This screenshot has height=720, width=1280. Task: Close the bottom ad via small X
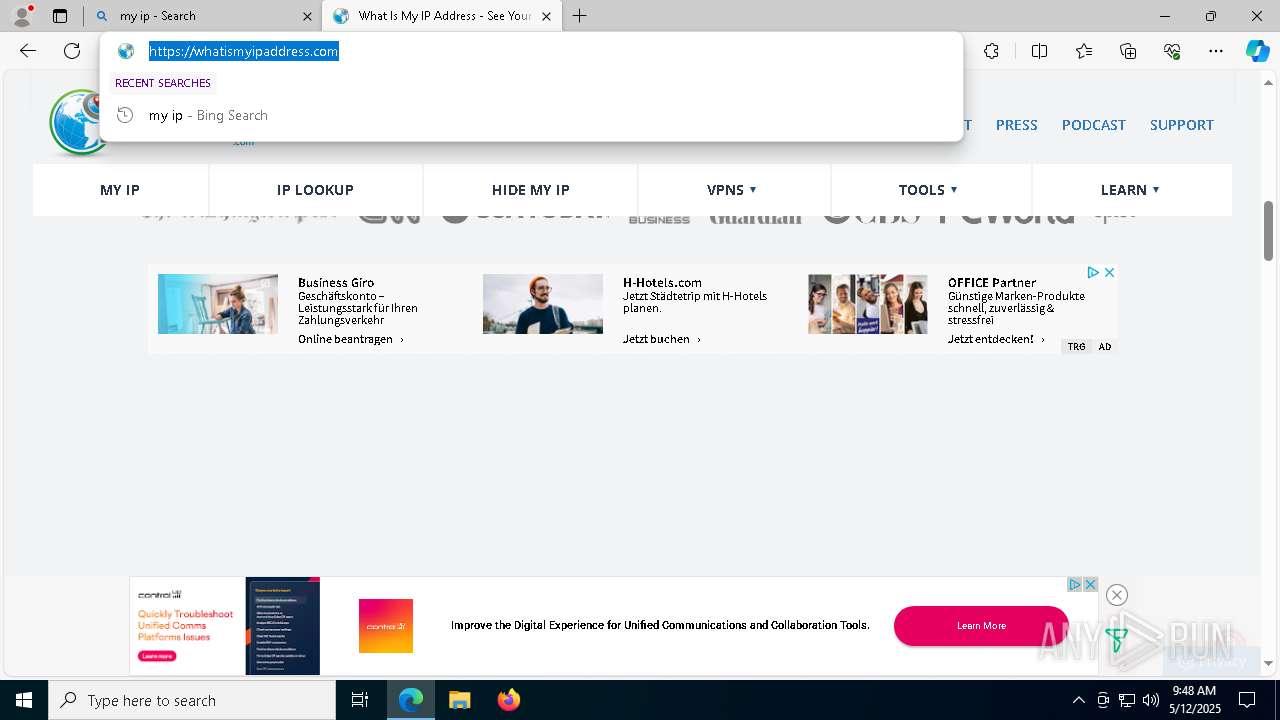point(1091,584)
